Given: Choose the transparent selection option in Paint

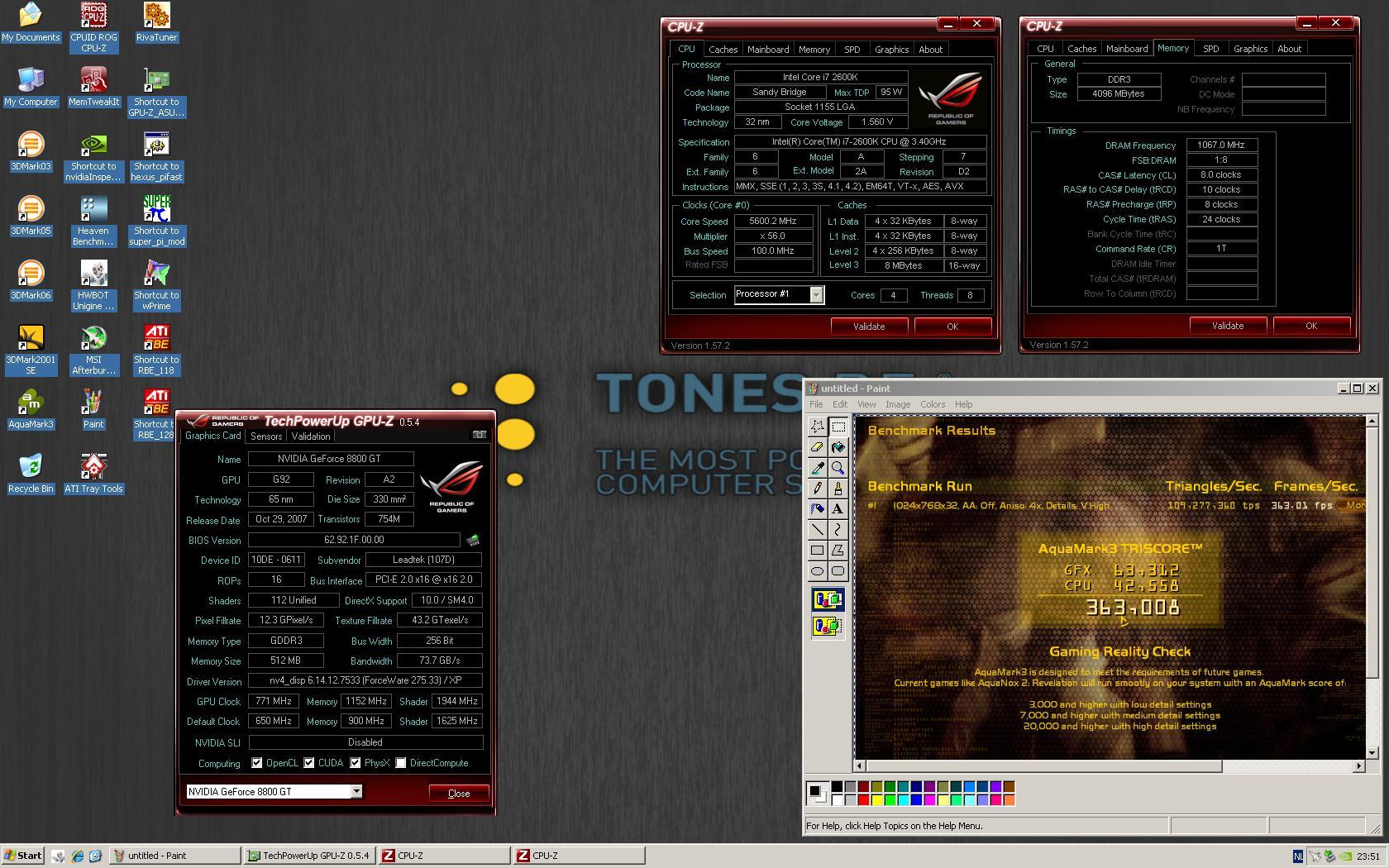Looking at the screenshot, I should tap(828, 627).
